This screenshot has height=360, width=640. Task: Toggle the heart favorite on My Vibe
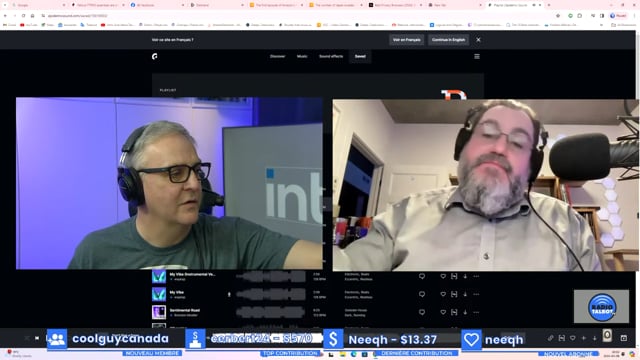click(x=443, y=294)
